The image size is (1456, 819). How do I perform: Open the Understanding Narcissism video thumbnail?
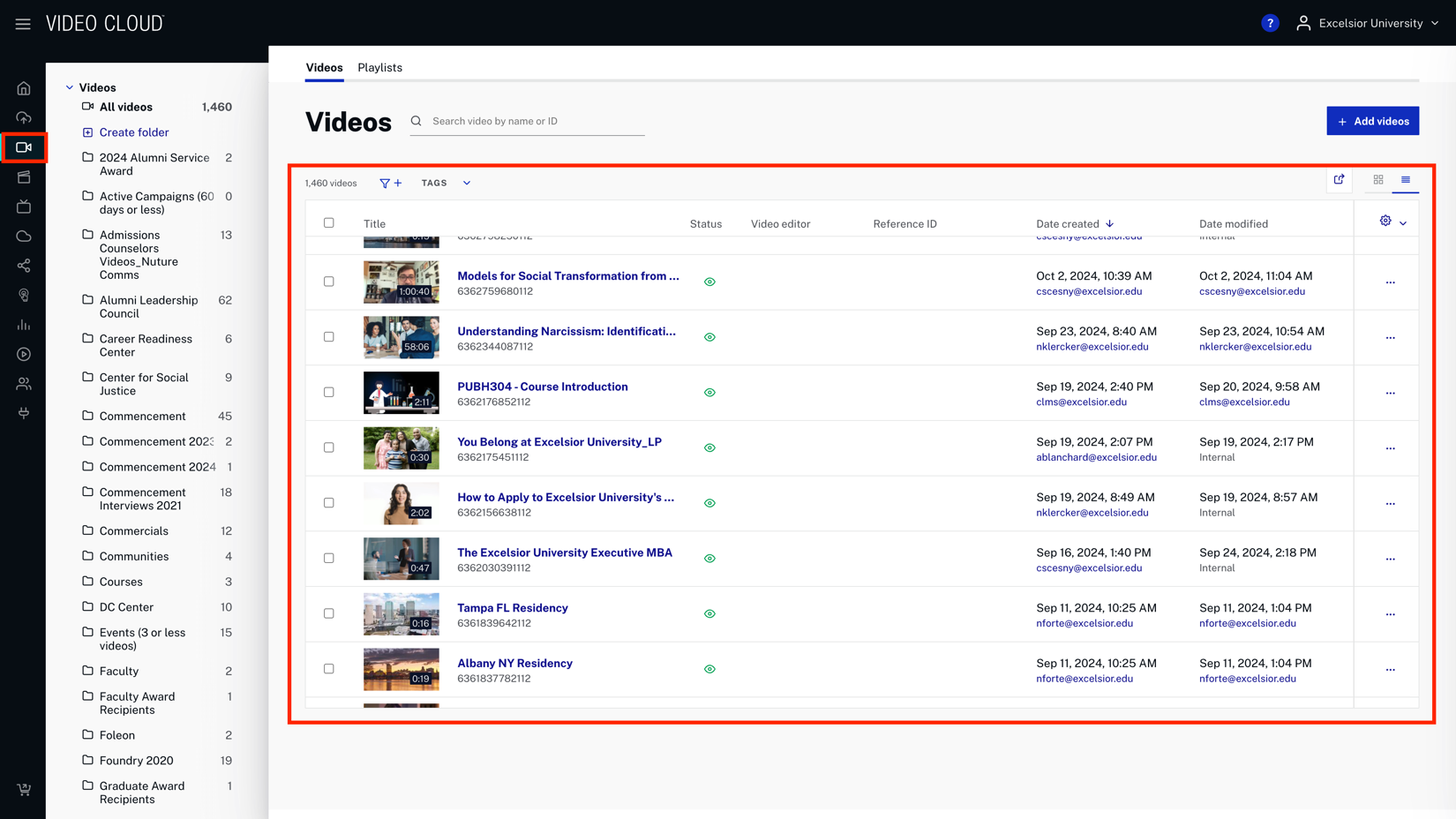click(x=402, y=337)
